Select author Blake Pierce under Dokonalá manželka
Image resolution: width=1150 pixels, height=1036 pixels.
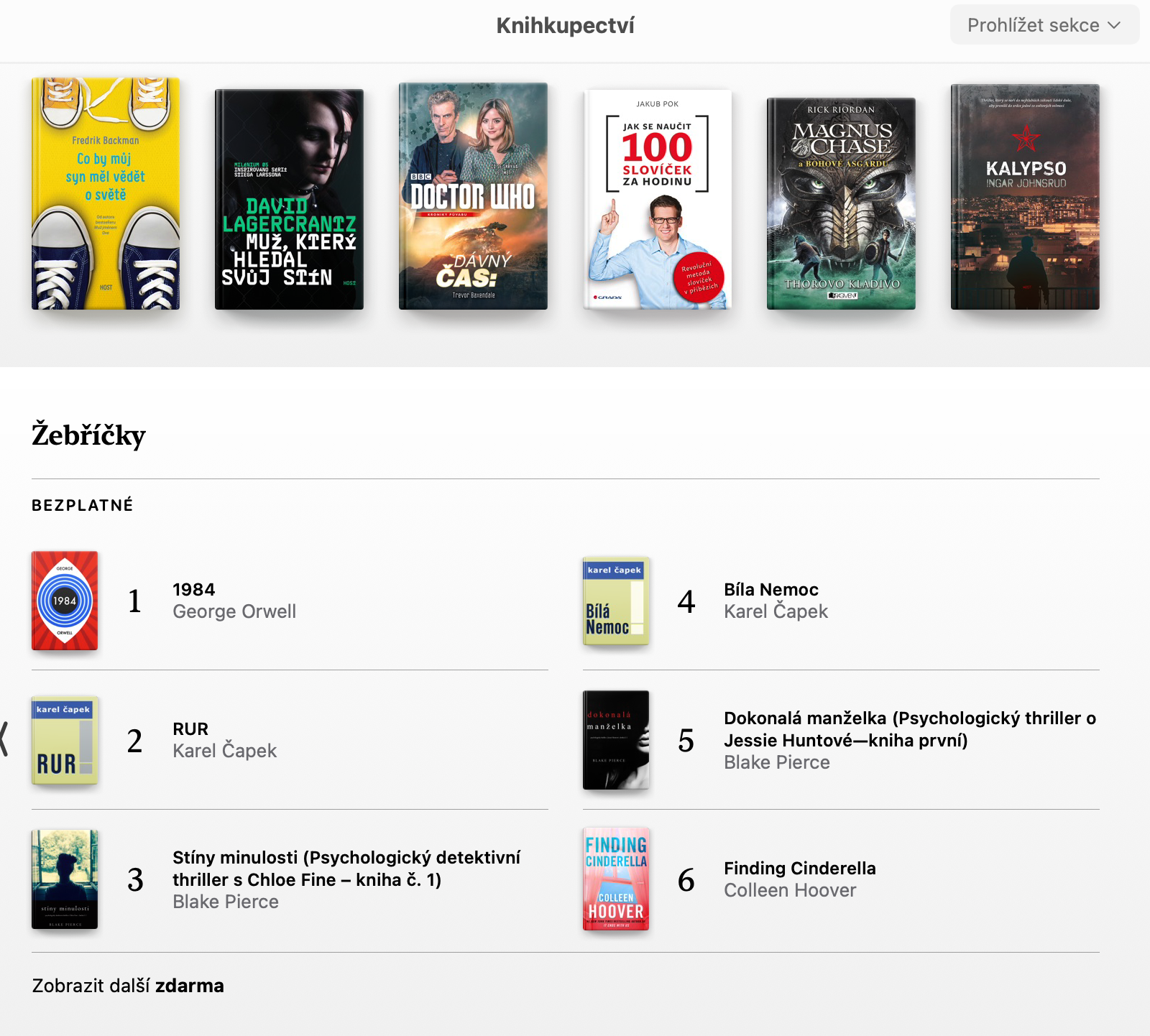[x=777, y=762]
